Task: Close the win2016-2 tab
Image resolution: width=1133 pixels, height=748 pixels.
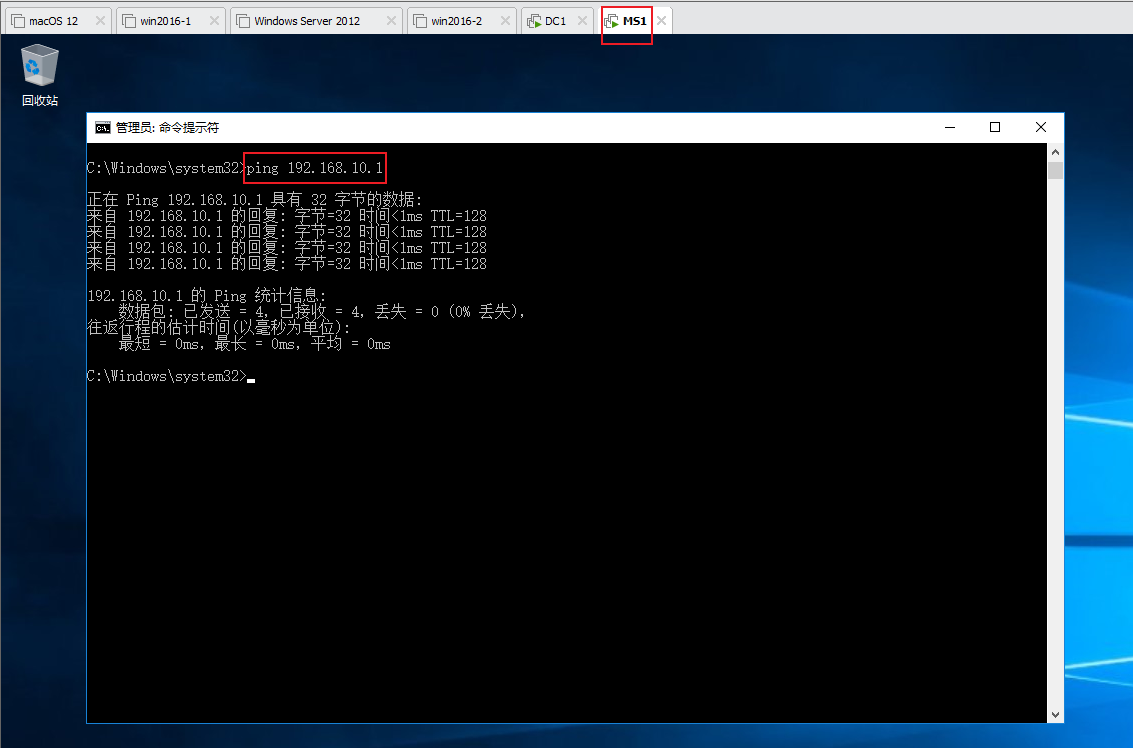Action: (506, 21)
